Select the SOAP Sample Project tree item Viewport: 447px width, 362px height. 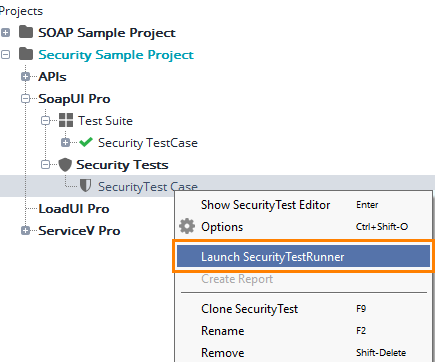coord(107,33)
